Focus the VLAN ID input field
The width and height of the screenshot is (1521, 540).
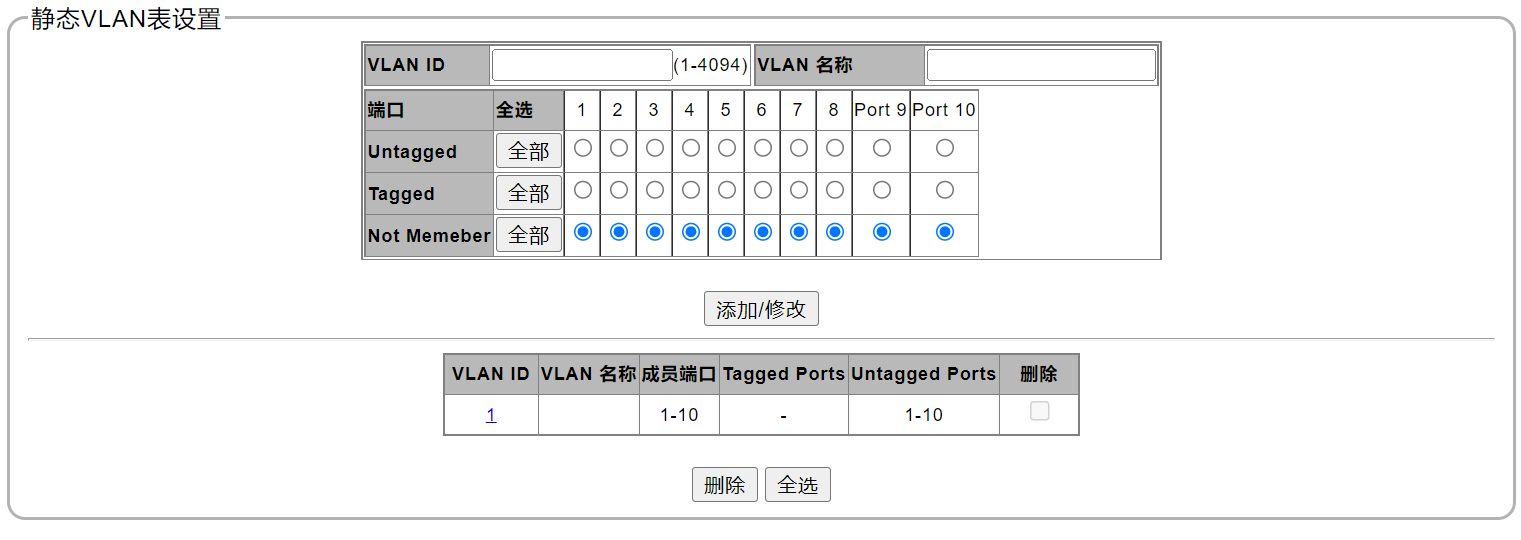click(x=582, y=65)
